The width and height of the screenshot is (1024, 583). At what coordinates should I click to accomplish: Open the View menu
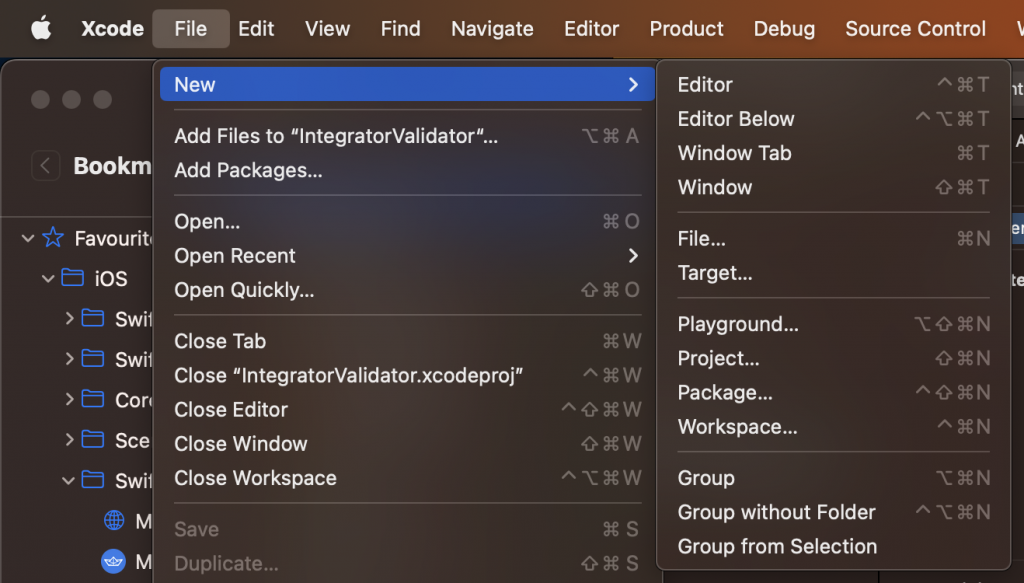pyautogui.click(x=328, y=29)
